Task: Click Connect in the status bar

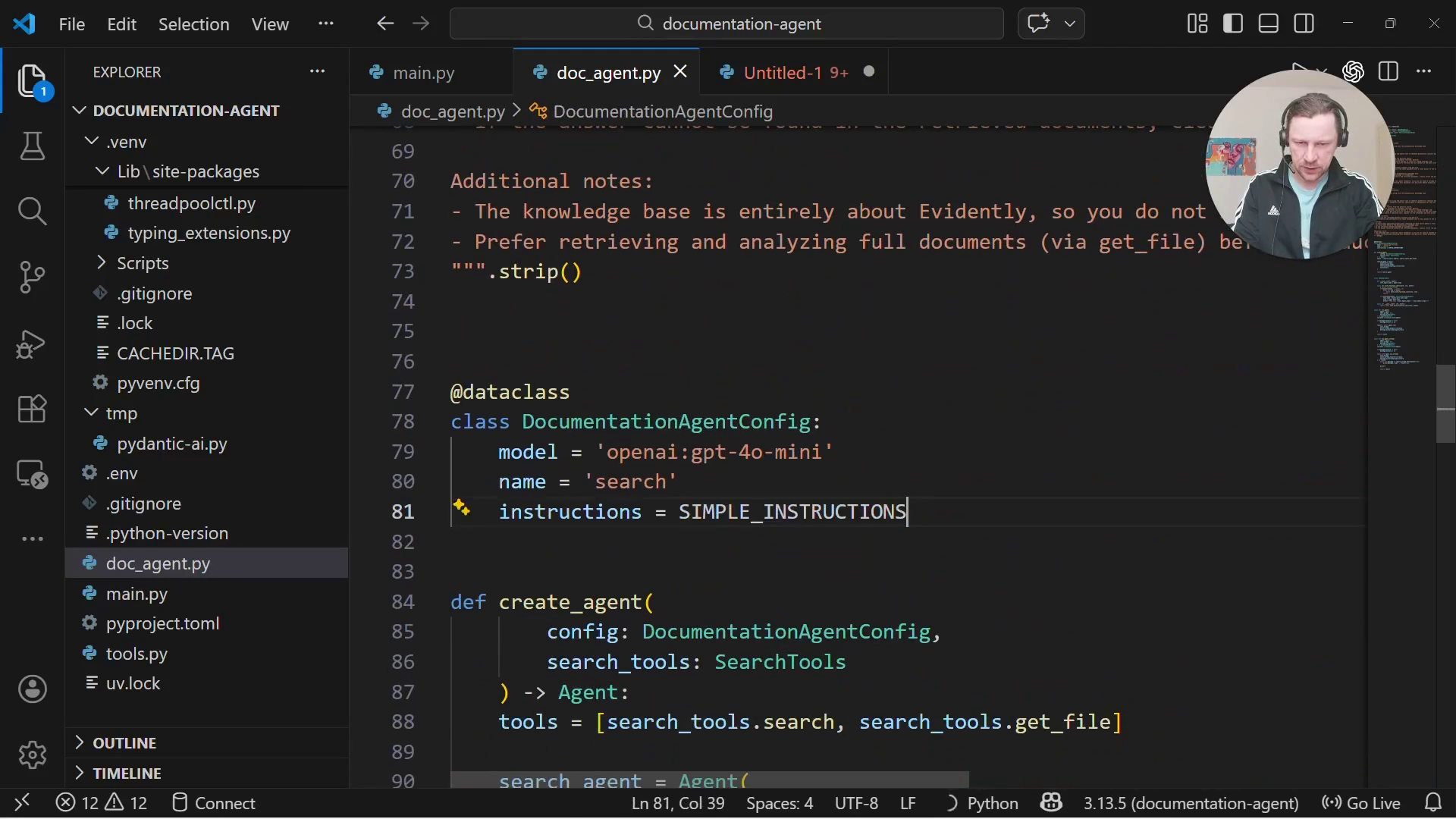Action: (214, 803)
